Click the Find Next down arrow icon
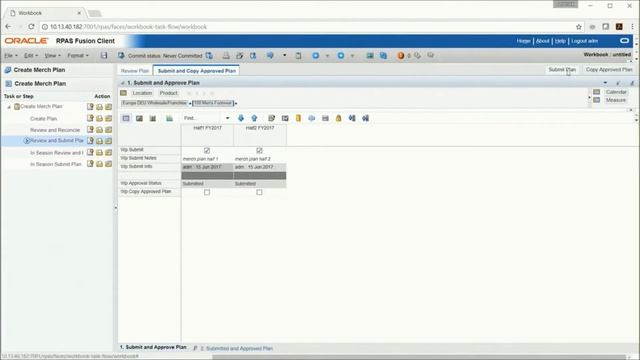Image resolution: width=640 pixels, height=360 pixels. 241,118
